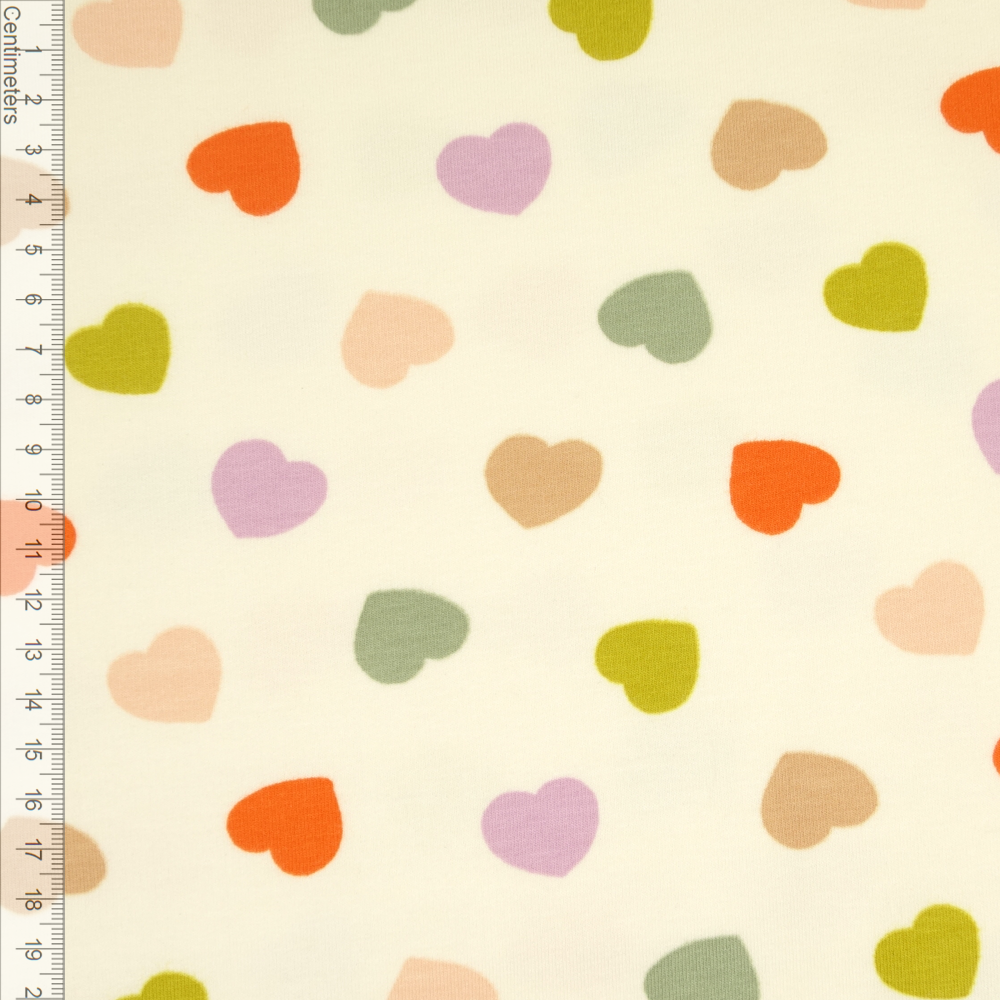
Task: Click the number 3 on the ruler
Action: (32, 150)
